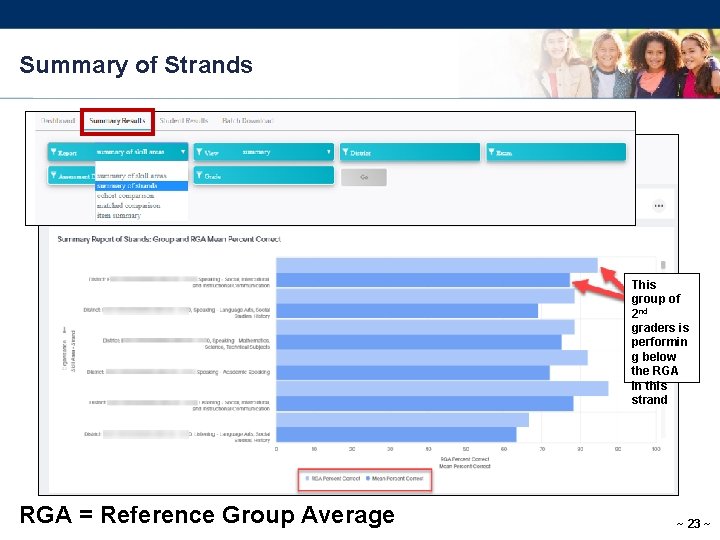Click top RGA bar for Speaking Social strand
The width and height of the screenshot is (720, 540).
437,265
